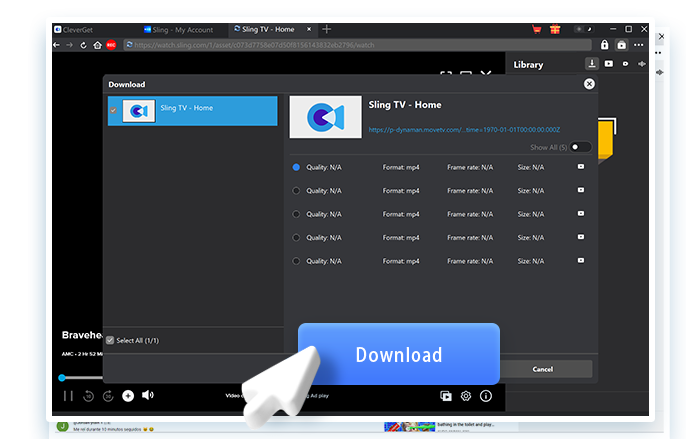Viewport: 686px width, 439px height.
Task: Toggle the Sling TV - Home item checkbox
Action: click(113, 110)
